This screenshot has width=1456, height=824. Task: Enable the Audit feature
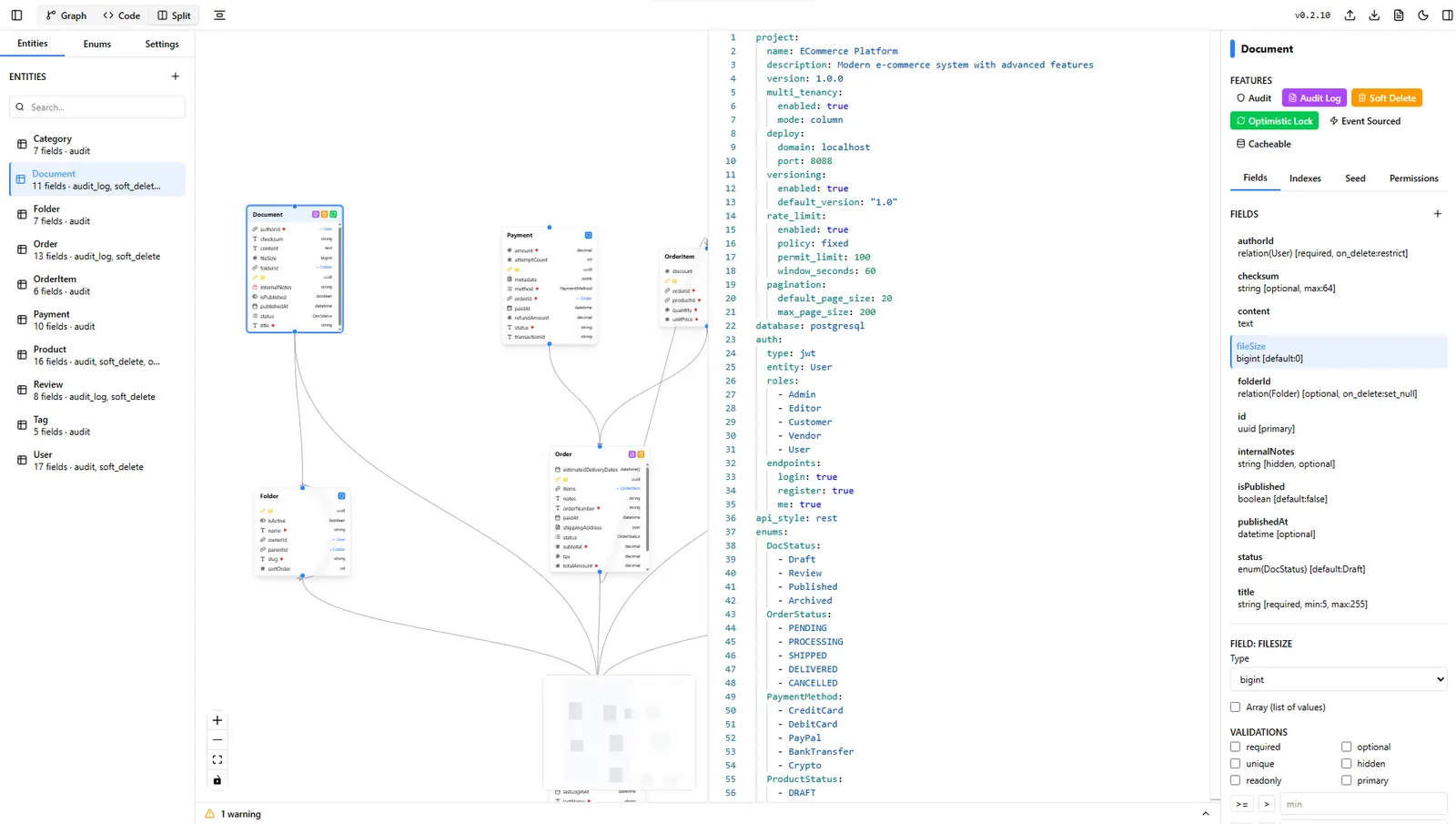(1254, 98)
